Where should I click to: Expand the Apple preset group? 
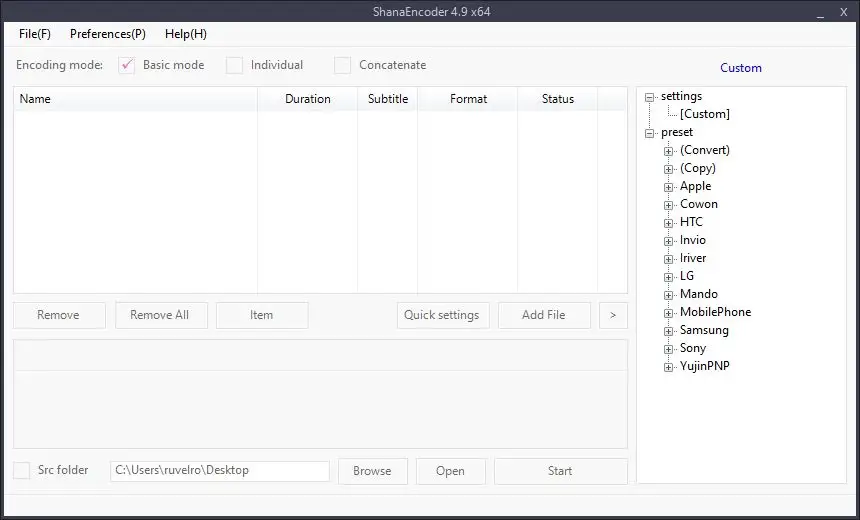(x=668, y=188)
